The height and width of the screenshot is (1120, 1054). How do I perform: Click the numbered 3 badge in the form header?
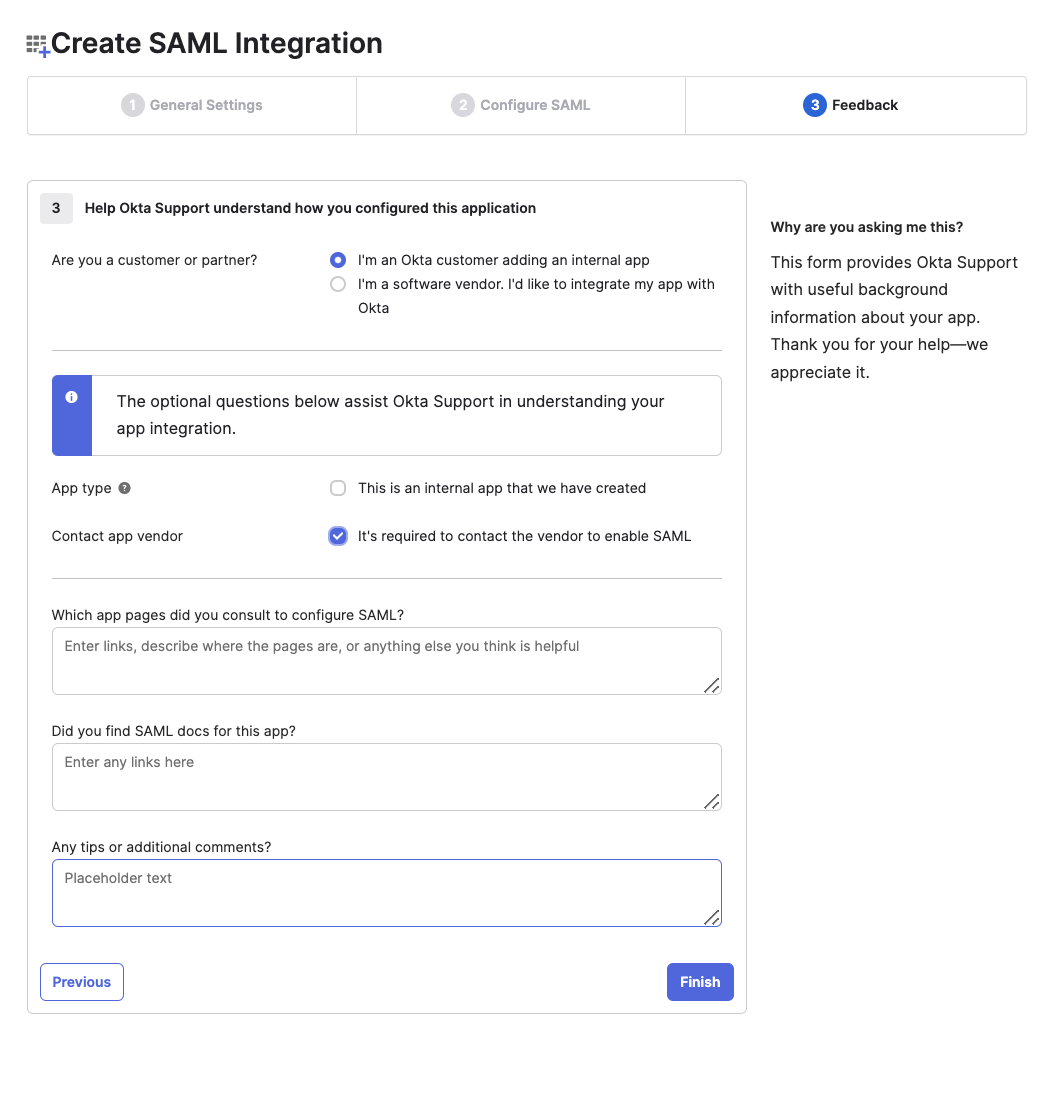56,208
